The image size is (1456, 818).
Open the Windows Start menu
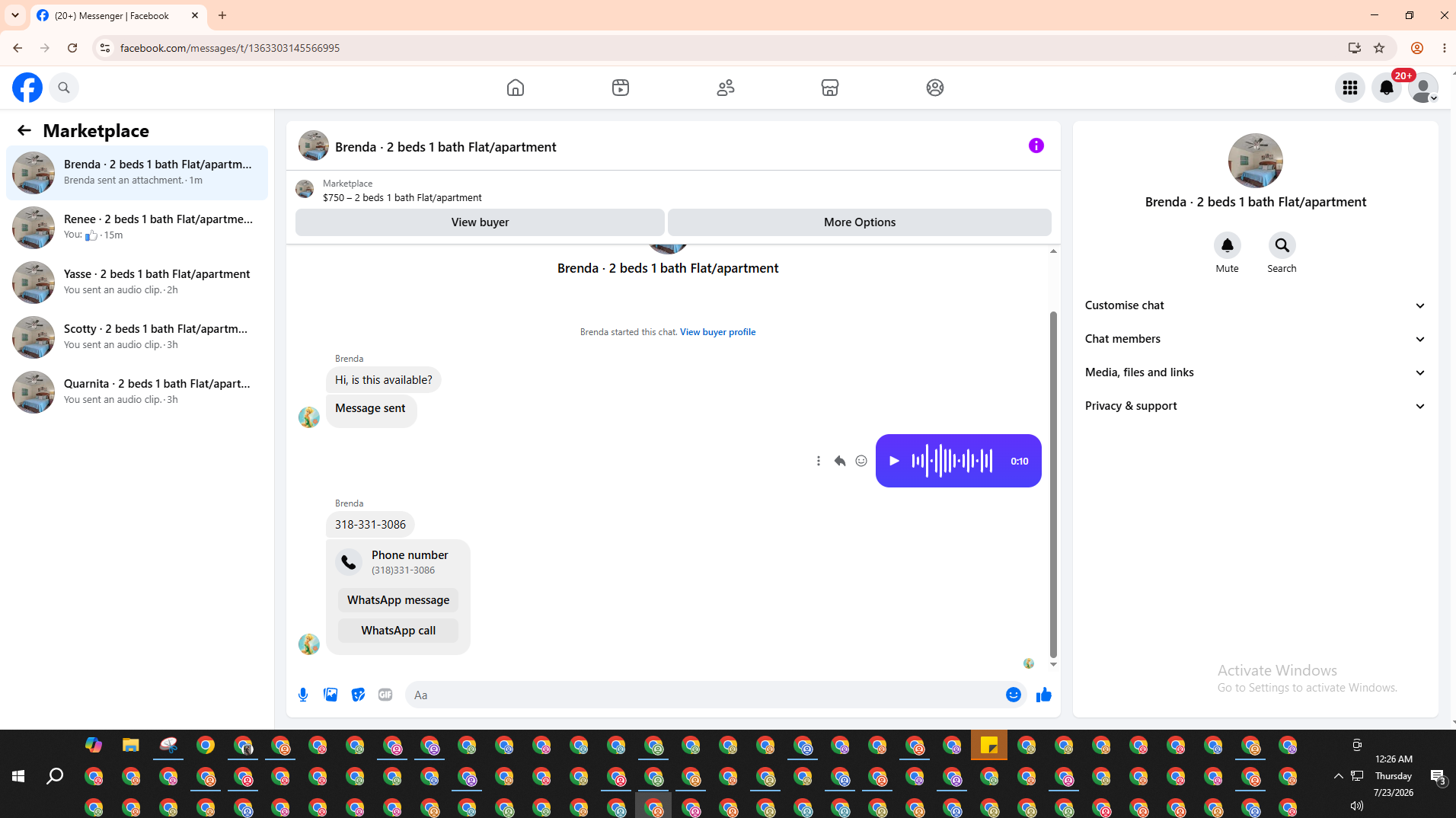18,776
